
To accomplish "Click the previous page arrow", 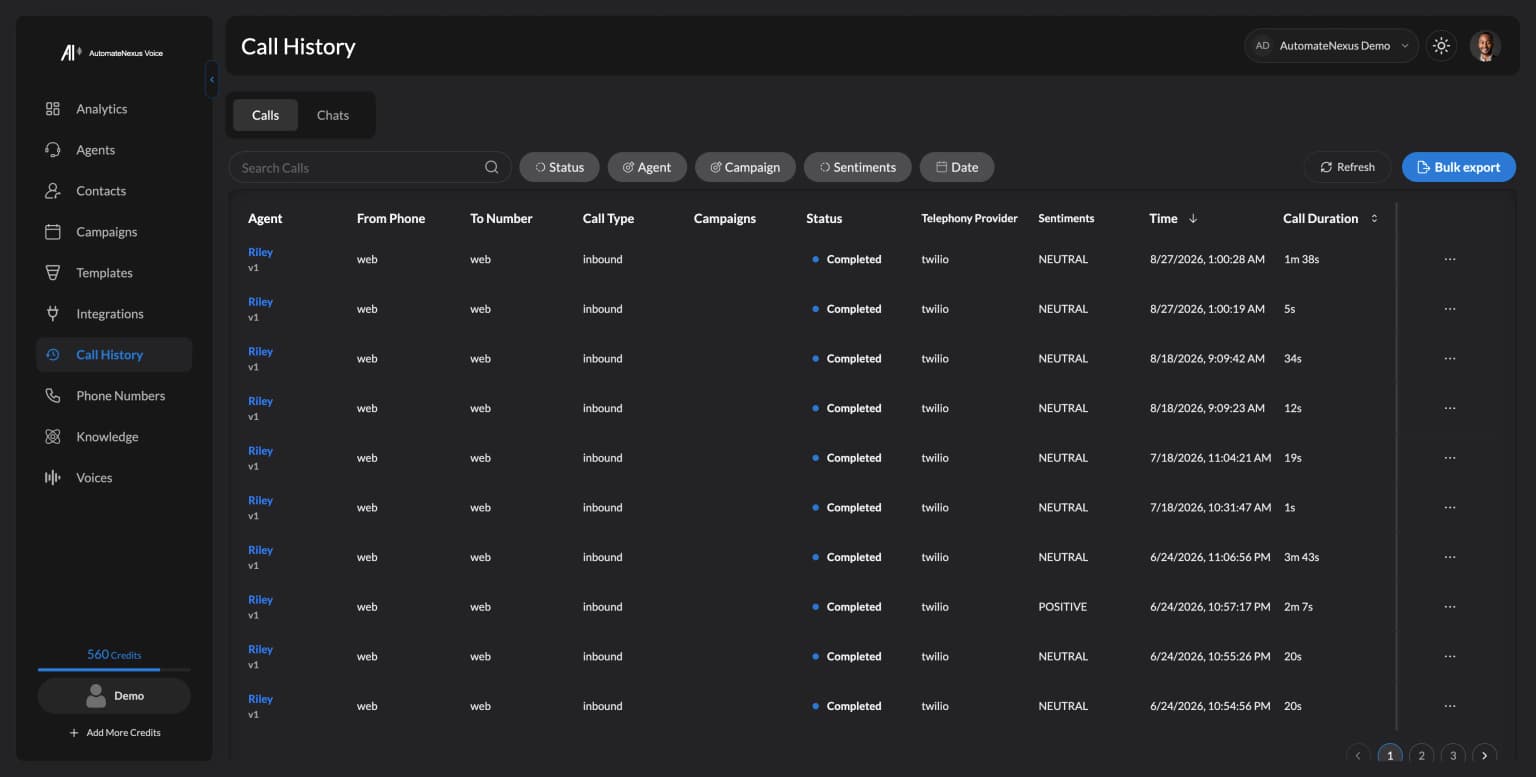I will click(1358, 756).
